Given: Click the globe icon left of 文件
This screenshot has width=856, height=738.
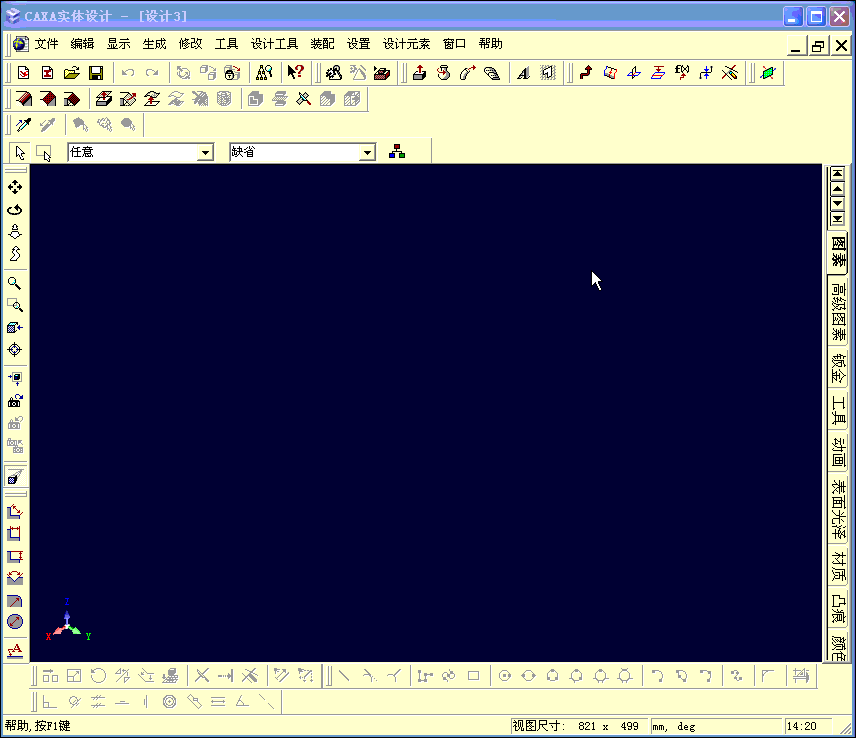Looking at the screenshot, I should (x=20, y=44).
